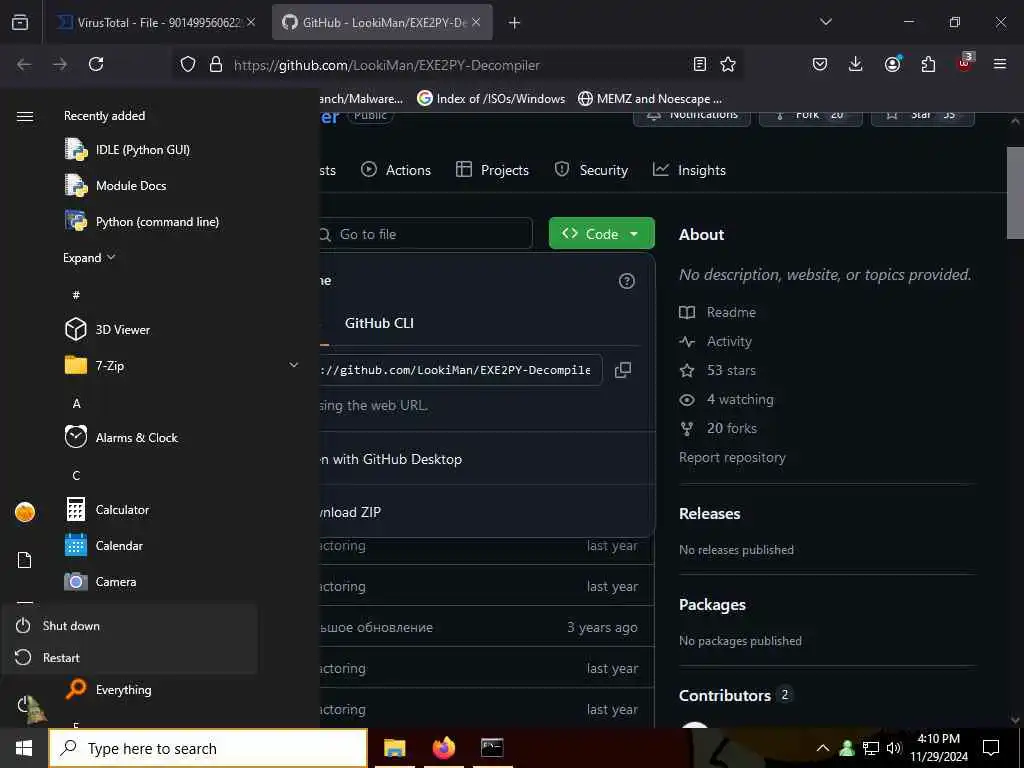Viewport: 1024px width, 768px height.
Task: Open Command Prompt from taskbar
Action: point(492,748)
